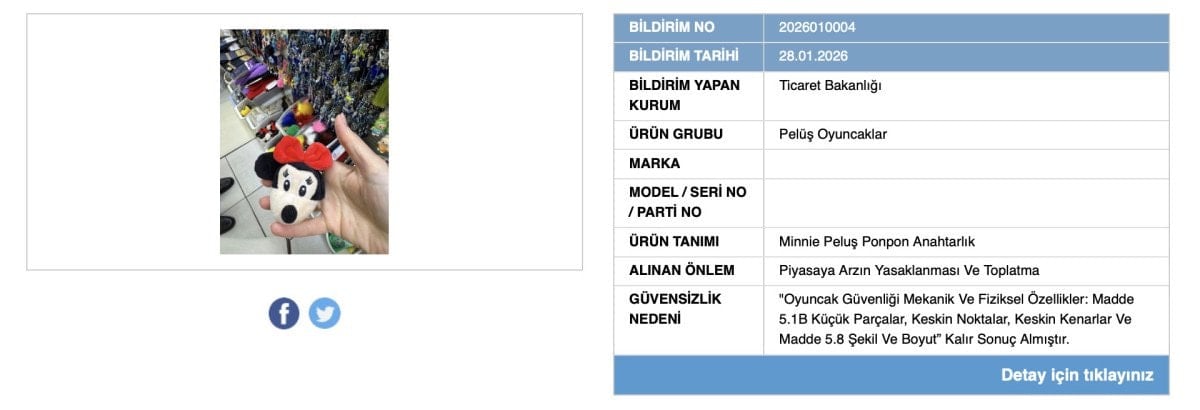
Task: Select the 'ÜRÜN TANIMI' row label
Action: pos(674,241)
